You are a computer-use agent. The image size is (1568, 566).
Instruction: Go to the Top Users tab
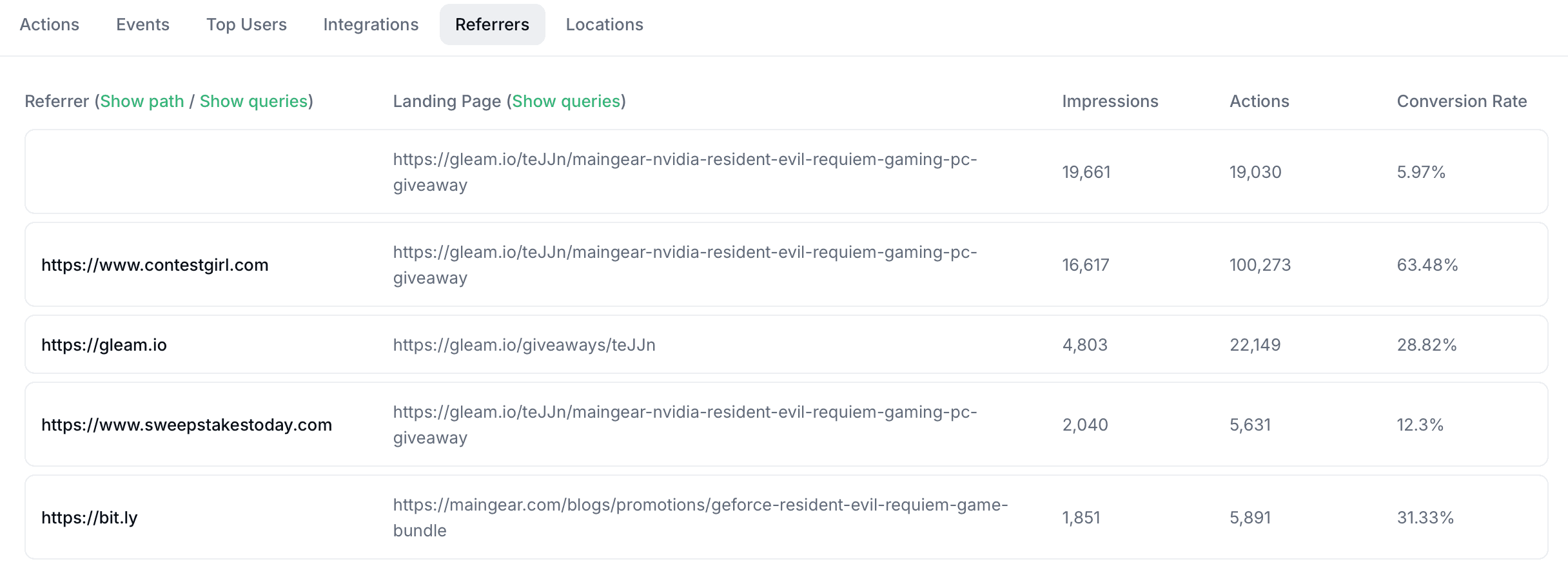click(246, 24)
